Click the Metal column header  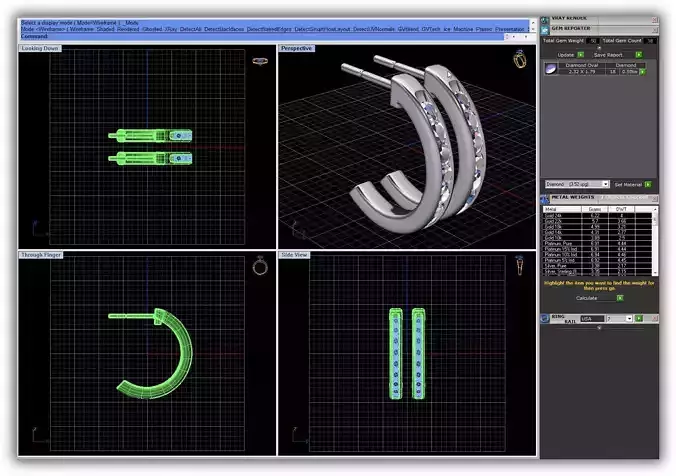point(562,209)
